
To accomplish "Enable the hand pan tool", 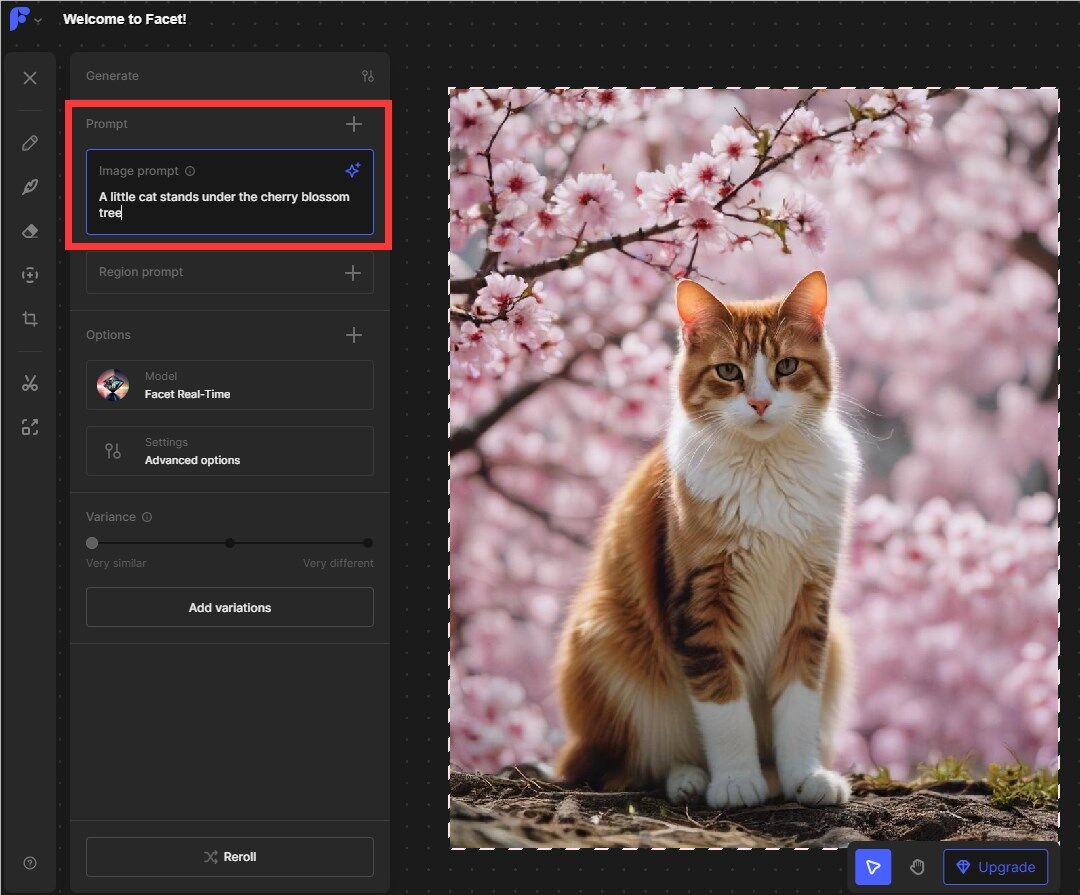I will tap(917, 867).
